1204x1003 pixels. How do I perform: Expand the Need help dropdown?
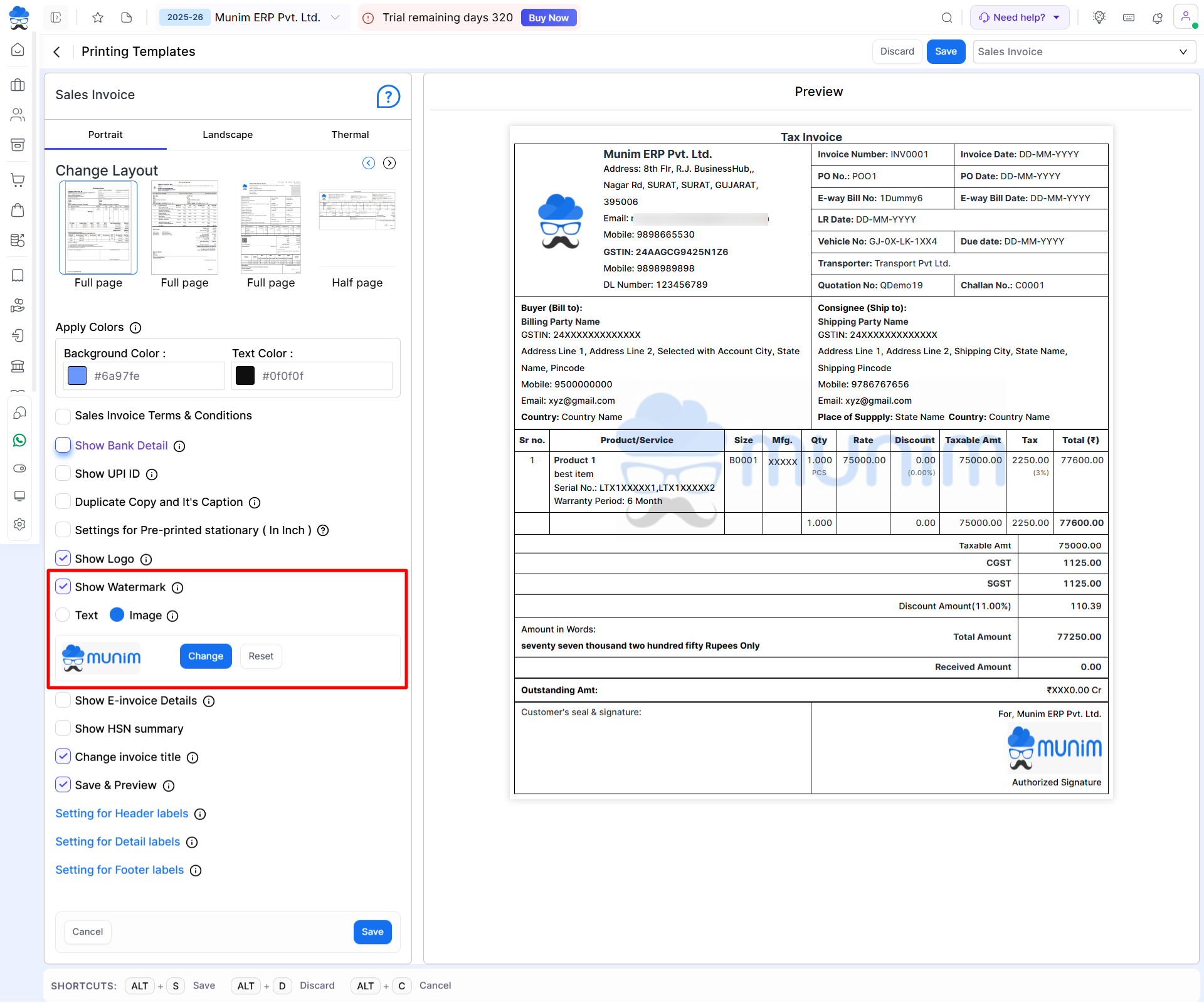point(1020,18)
